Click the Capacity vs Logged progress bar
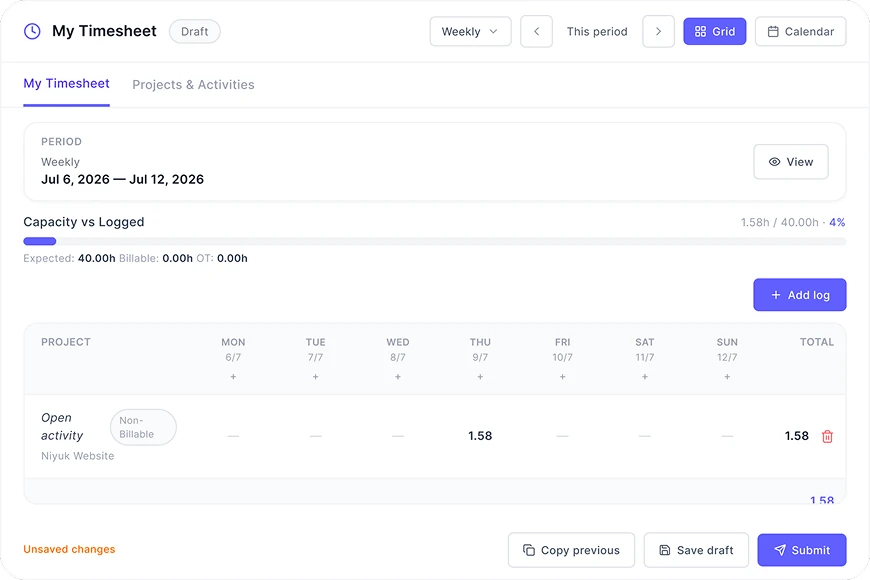The image size is (870, 580). click(x=435, y=241)
